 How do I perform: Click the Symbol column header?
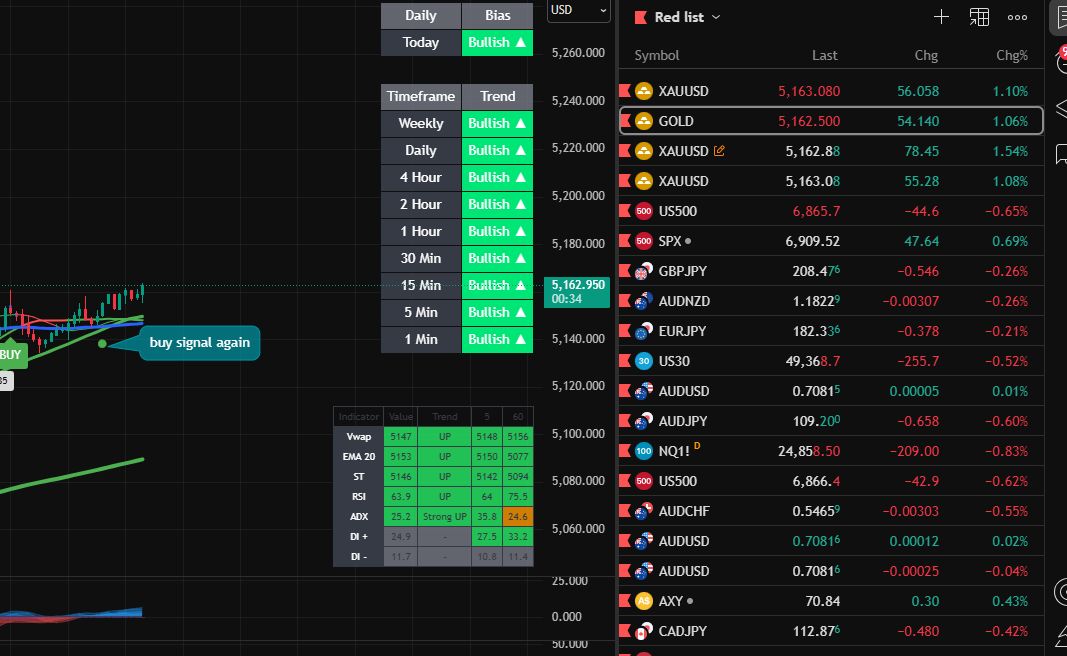coord(657,55)
